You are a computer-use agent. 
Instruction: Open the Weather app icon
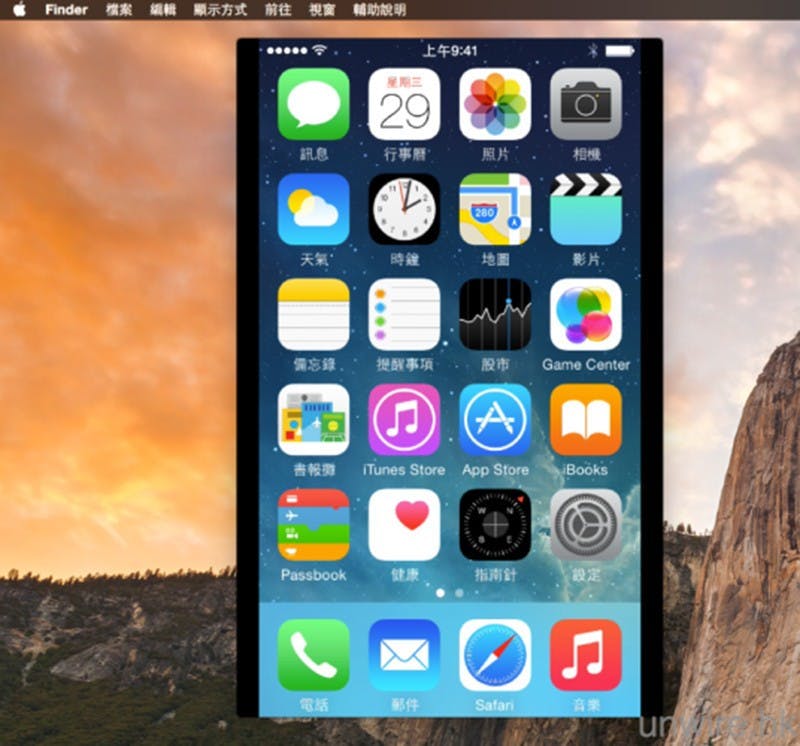coord(313,209)
